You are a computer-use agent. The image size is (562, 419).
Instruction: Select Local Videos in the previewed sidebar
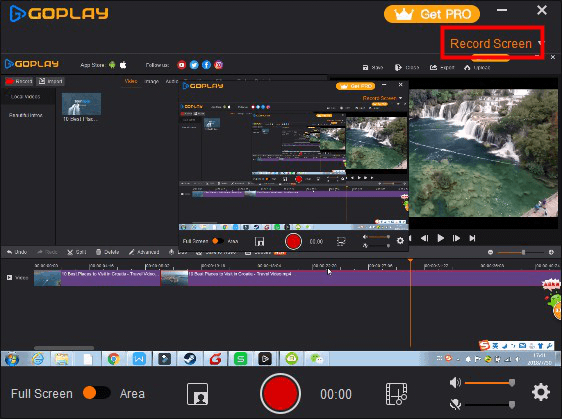(25, 97)
